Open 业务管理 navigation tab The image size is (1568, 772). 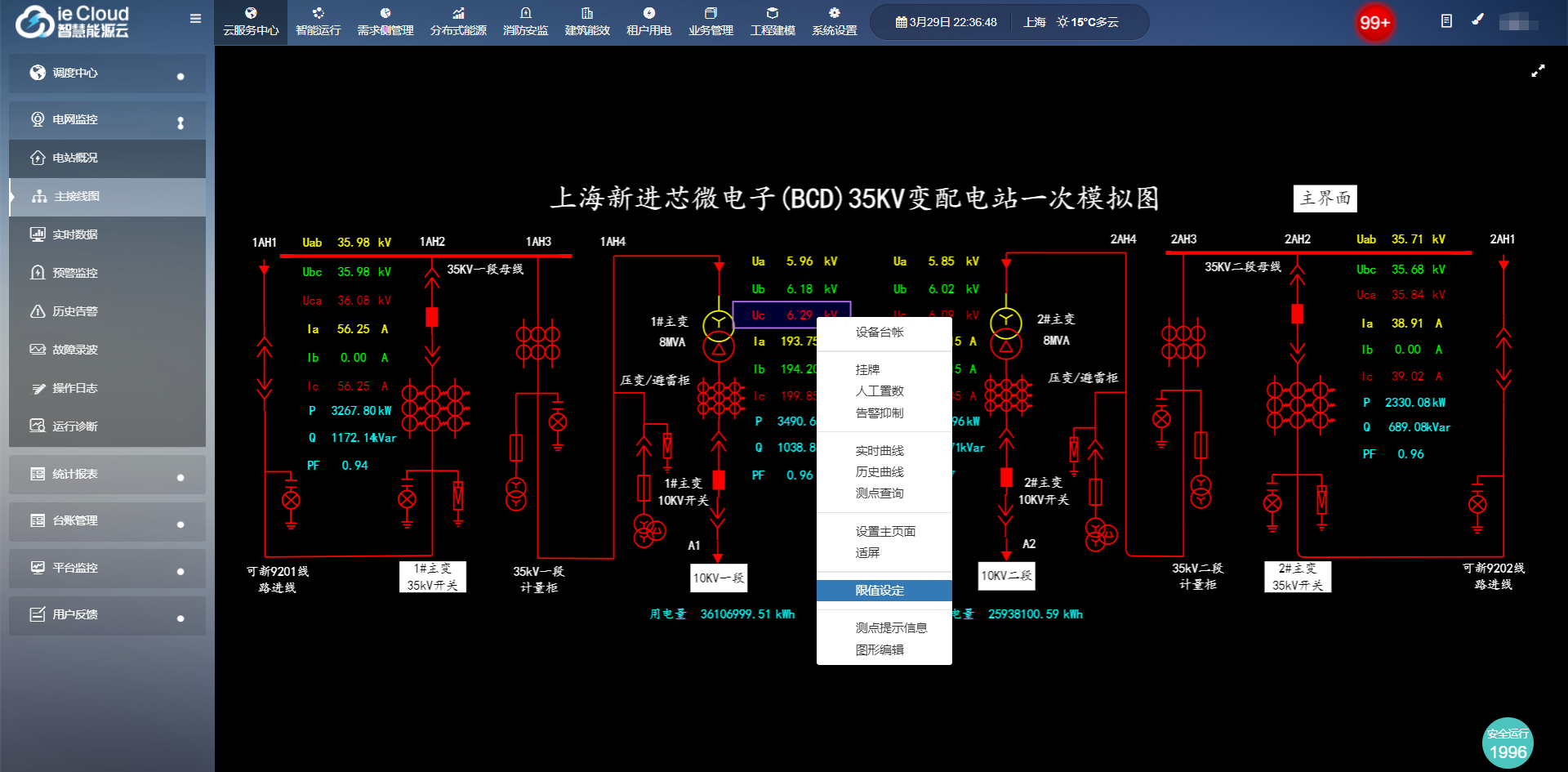click(710, 22)
